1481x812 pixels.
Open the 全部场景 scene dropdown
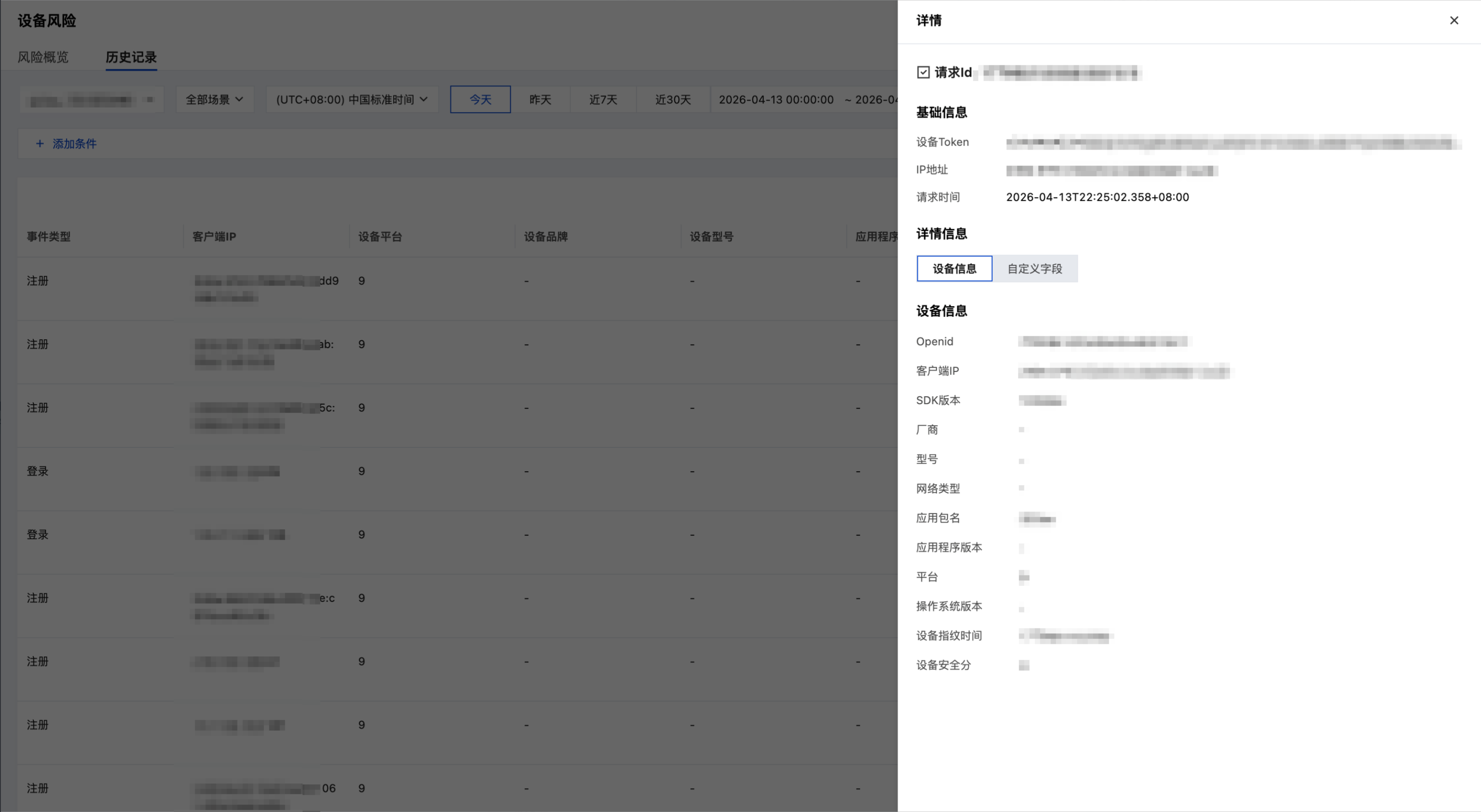coord(214,99)
